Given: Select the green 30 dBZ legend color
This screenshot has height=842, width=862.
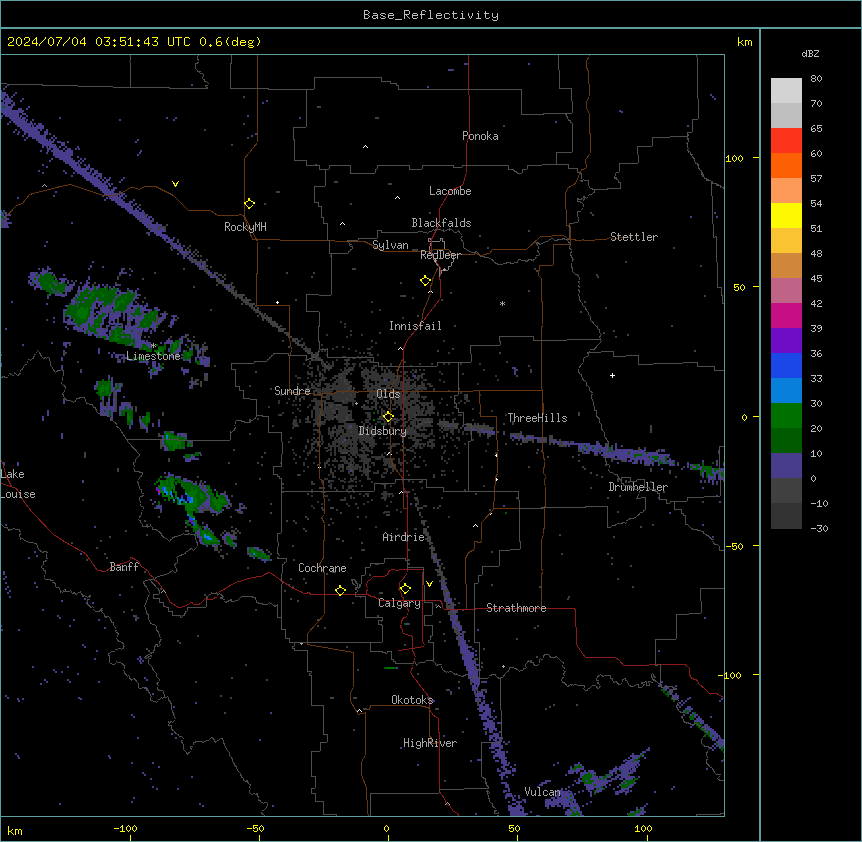Looking at the screenshot, I should pyautogui.click(x=786, y=416).
